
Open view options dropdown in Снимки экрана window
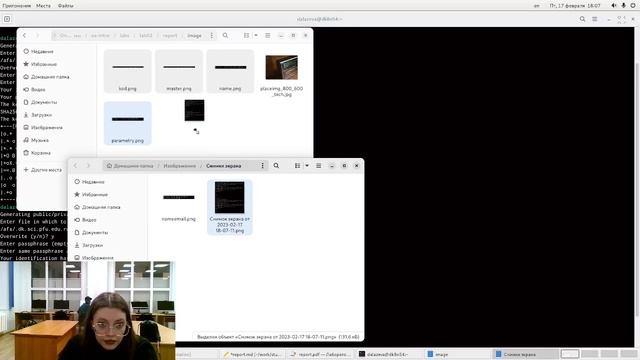click(x=307, y=166)
